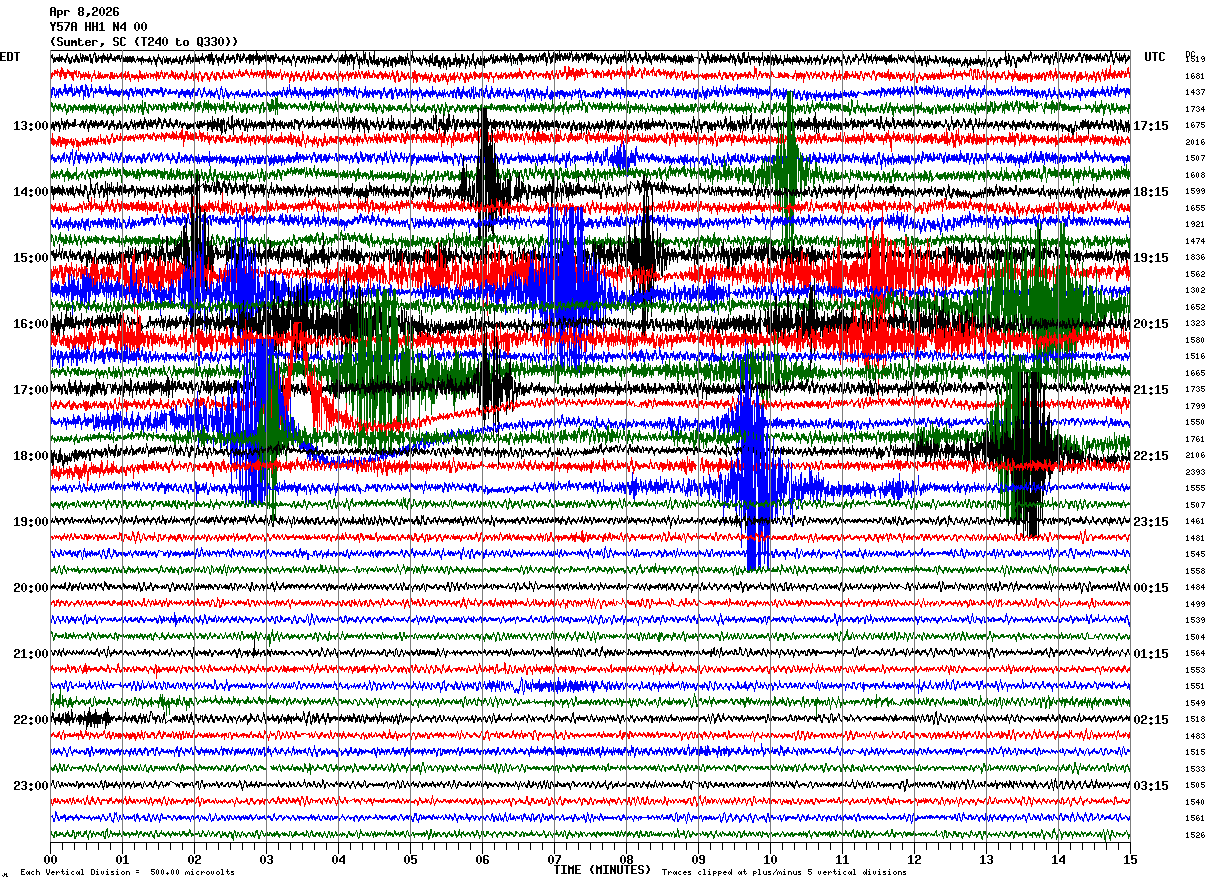This screenshot has height=886, width=1210.
Task: Click the 'EDT' timezone label
Action: tap(9, 57)
